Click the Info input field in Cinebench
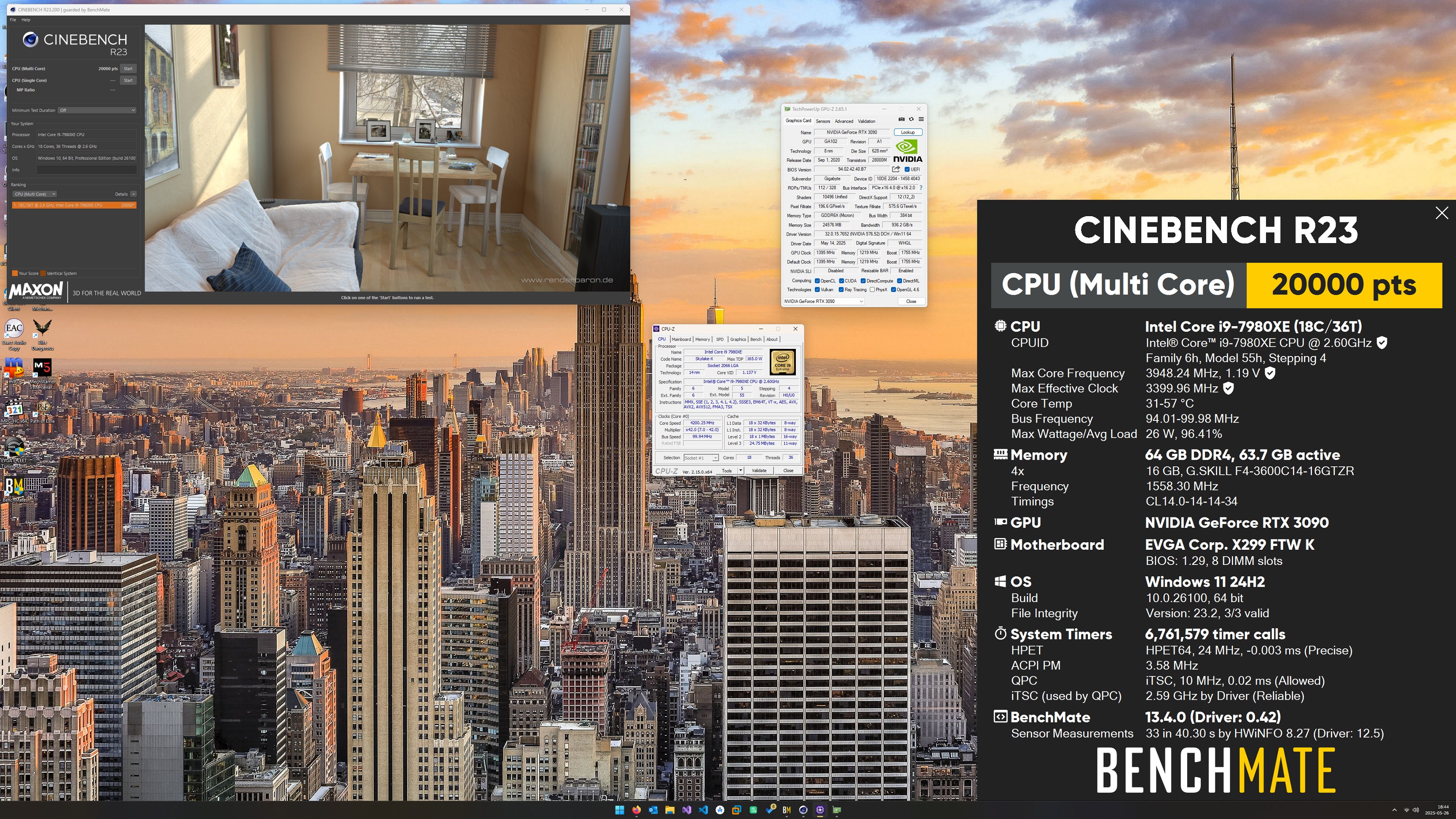 point(87,169)
